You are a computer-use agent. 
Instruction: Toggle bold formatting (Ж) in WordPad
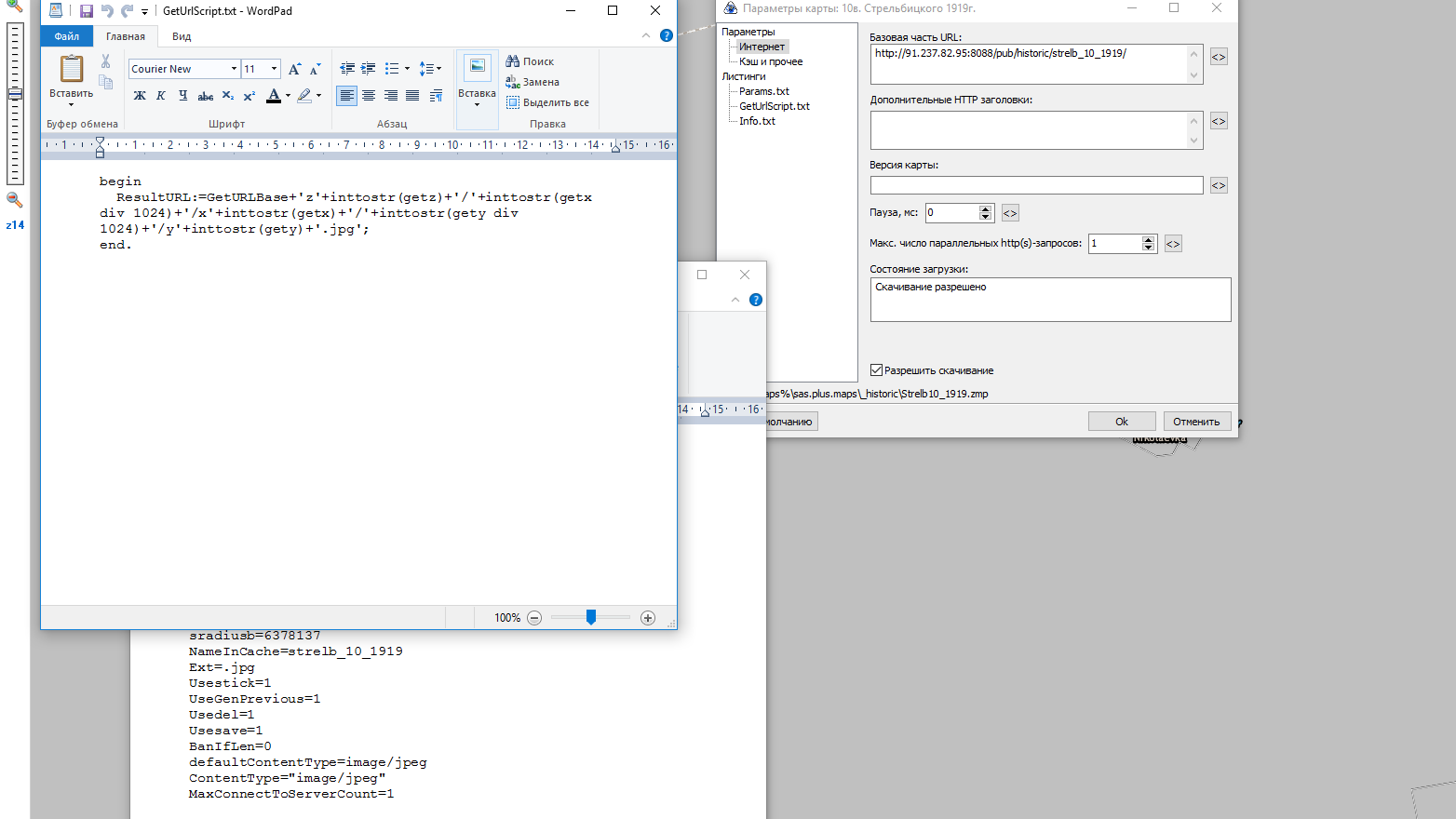(140, 96)
